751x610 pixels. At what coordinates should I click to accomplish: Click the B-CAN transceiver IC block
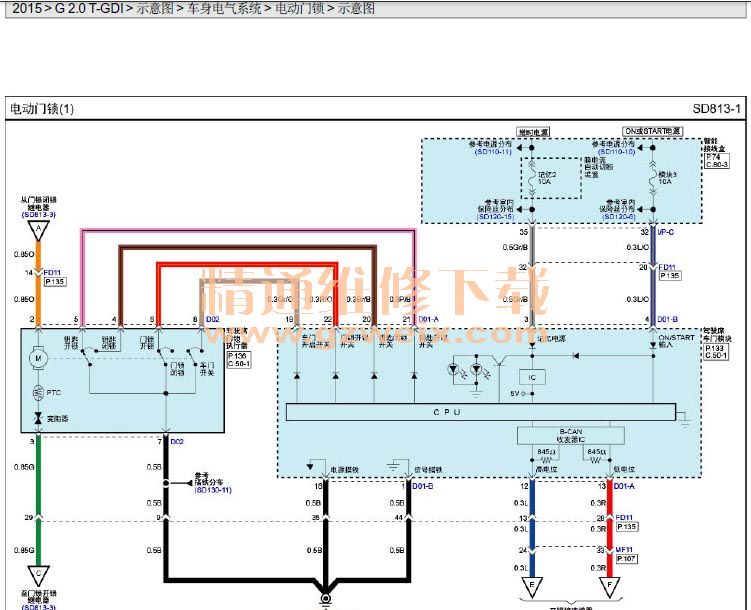tap(570, 436)
